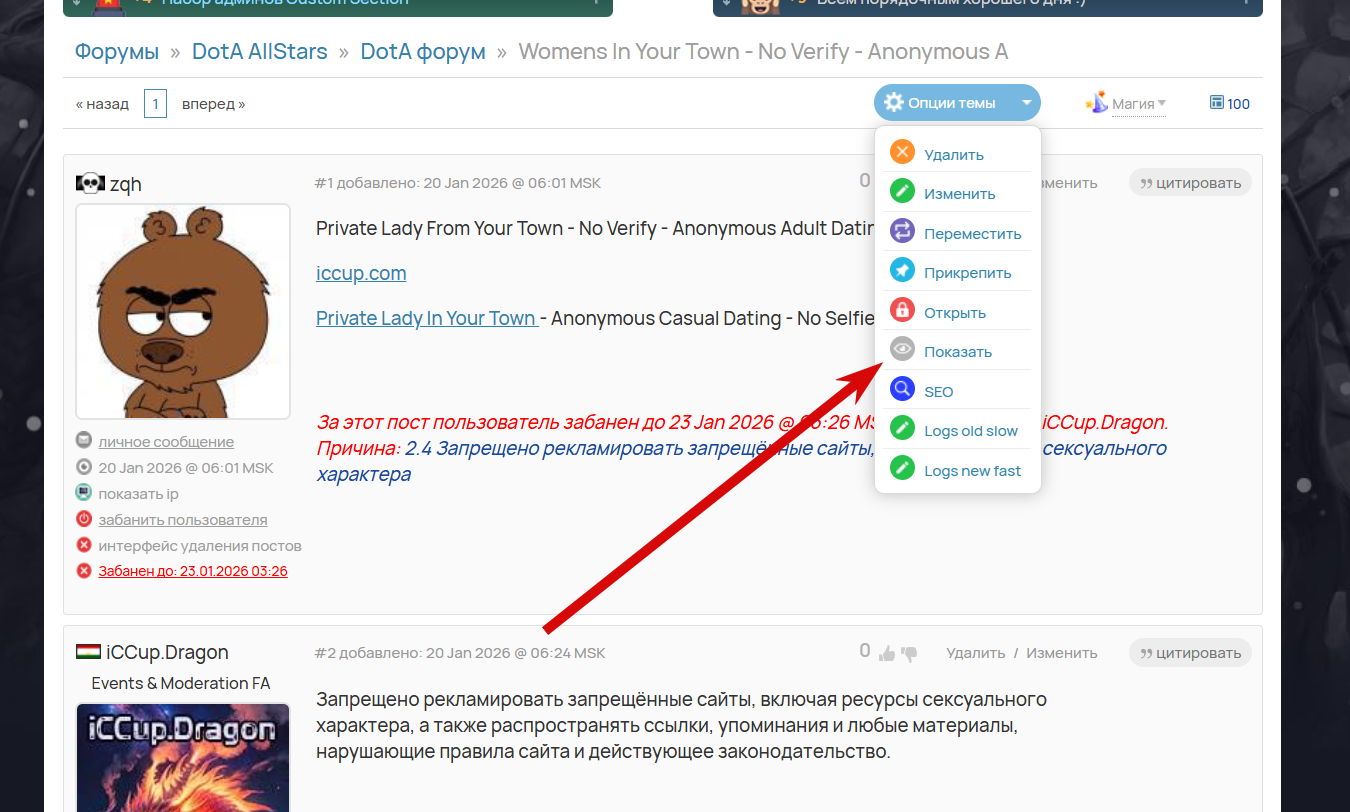Viewport: 1350px width, 812px height.
Task: Click the blue Прикрепить pin icon
Action: [902, 272]
